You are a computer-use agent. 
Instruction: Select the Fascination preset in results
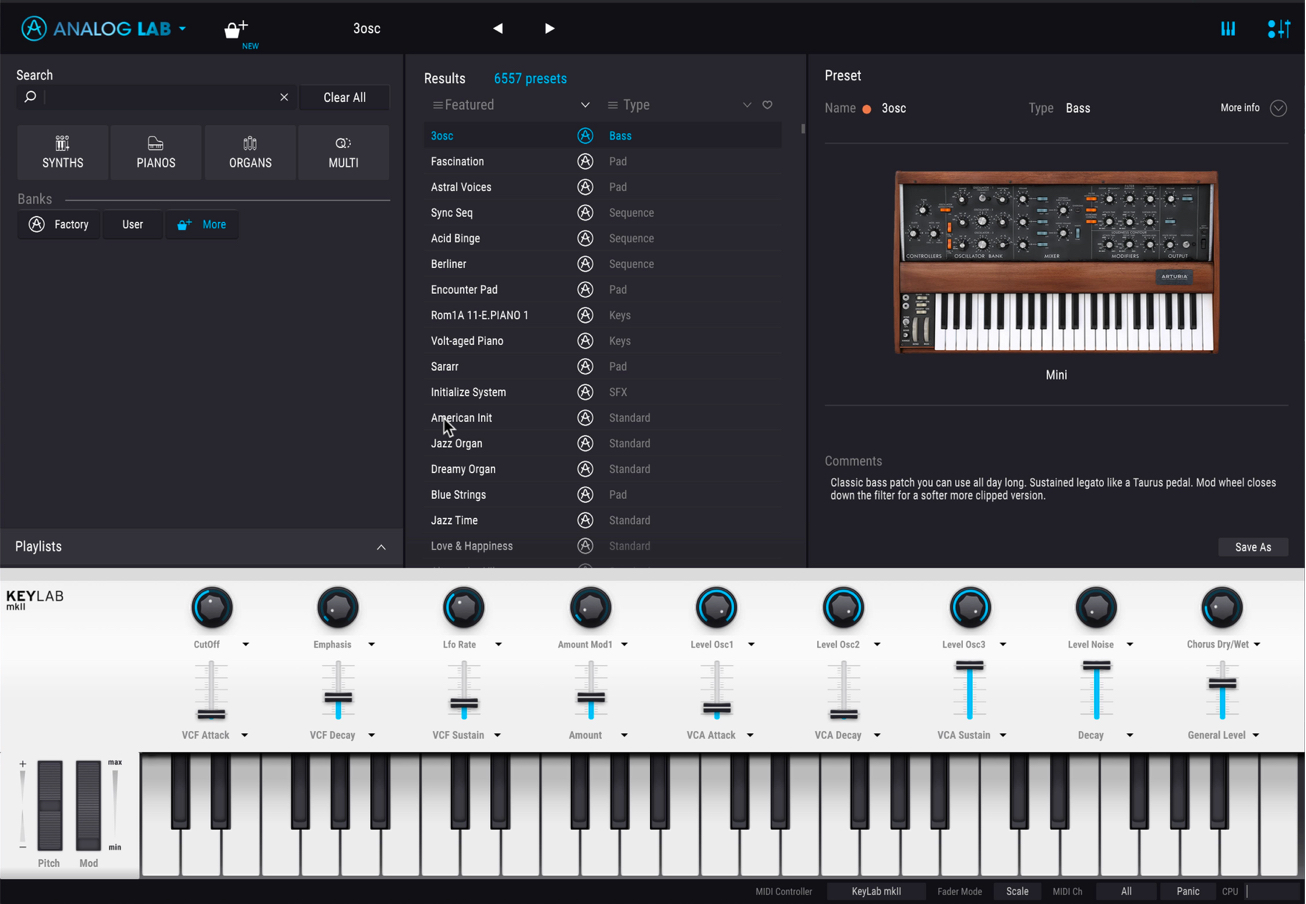603,161
